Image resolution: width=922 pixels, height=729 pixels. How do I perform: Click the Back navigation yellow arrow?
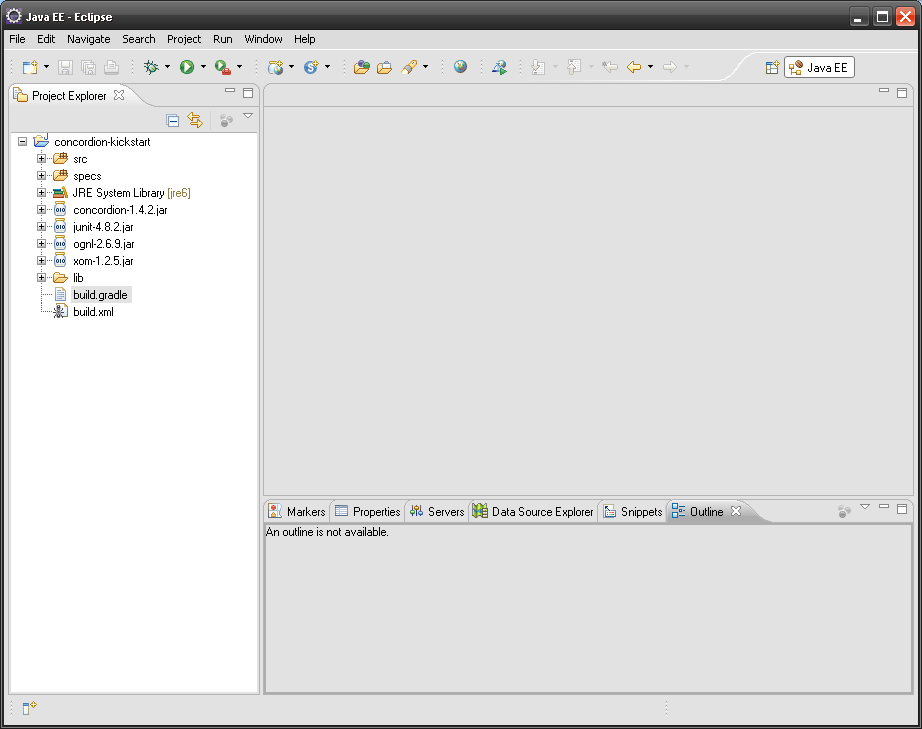tap(634, 67)
